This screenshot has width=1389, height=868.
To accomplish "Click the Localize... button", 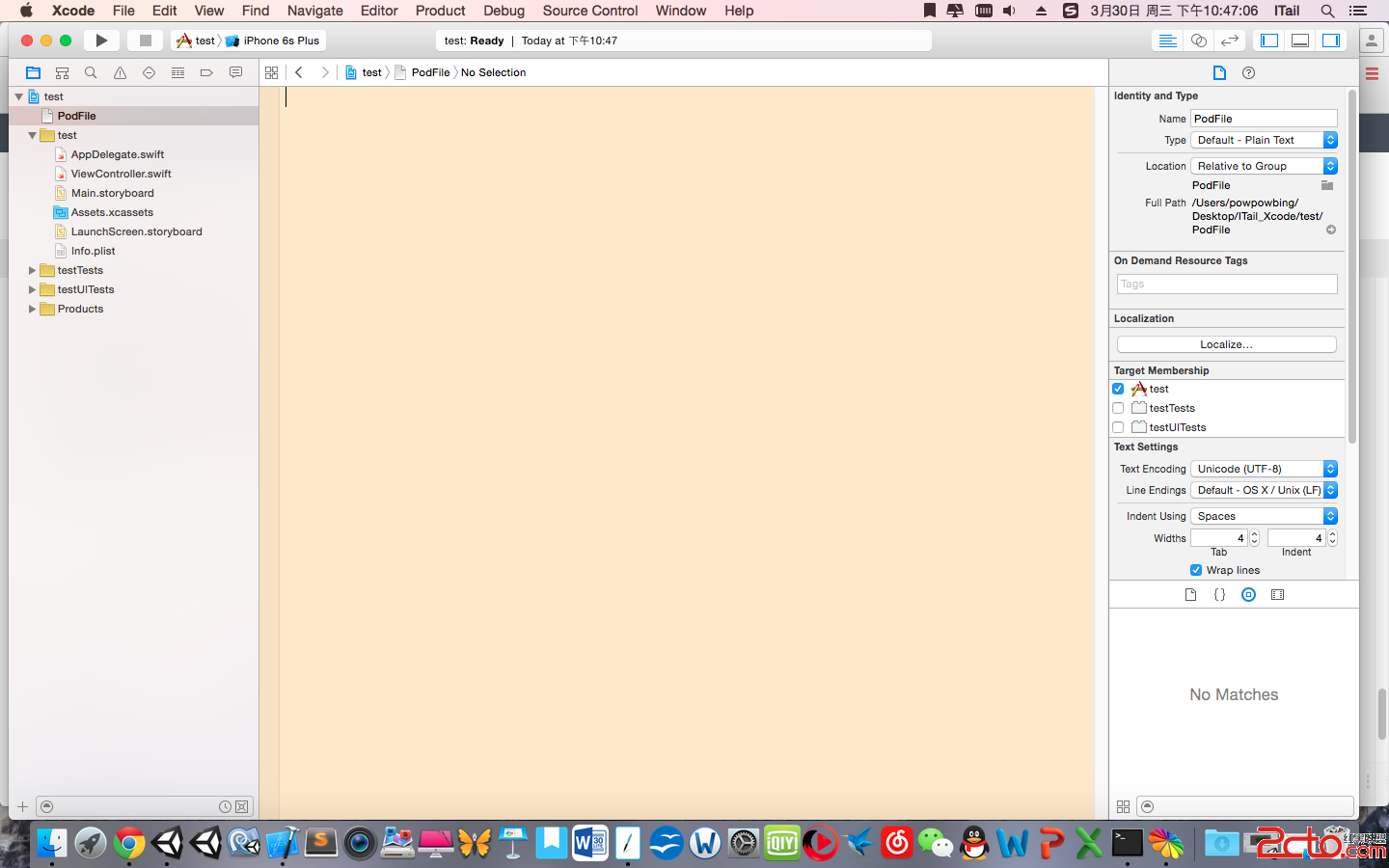I will (1226, 344).
